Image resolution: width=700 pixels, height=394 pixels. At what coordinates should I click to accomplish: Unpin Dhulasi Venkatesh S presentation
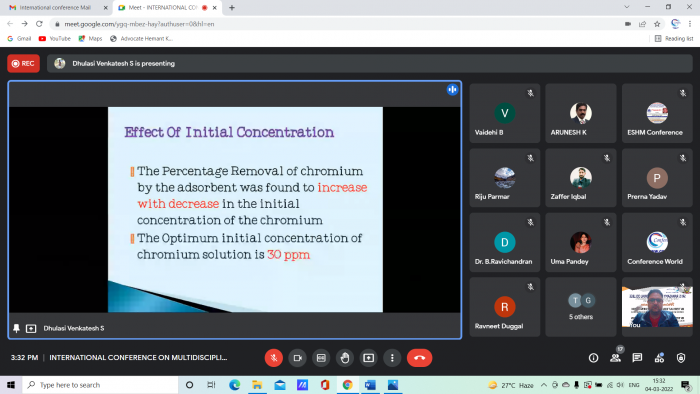click(x=17, y=328)
